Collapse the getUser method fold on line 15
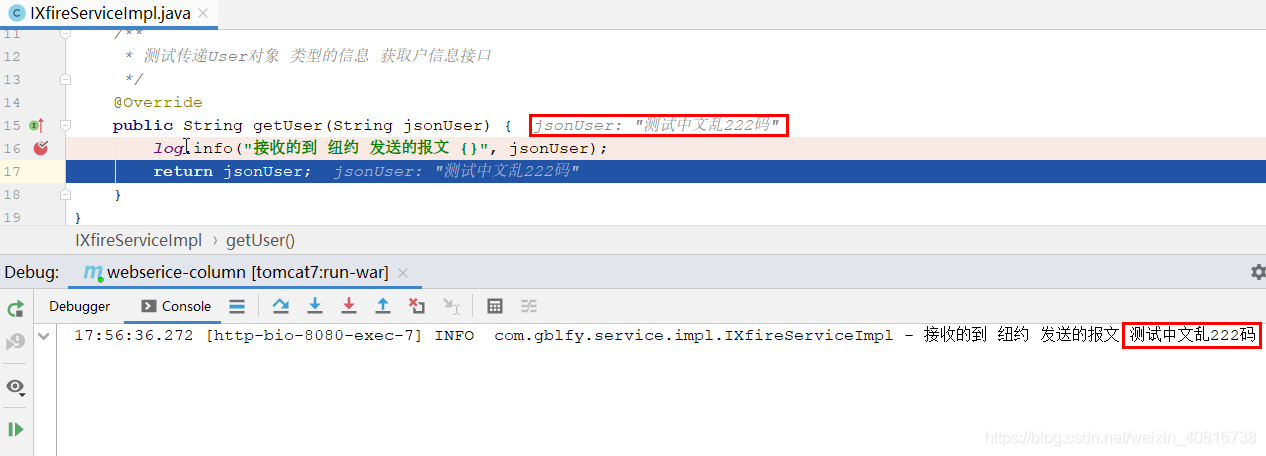The height and width of the screenshot is (456, 1266). pos(66,125)
